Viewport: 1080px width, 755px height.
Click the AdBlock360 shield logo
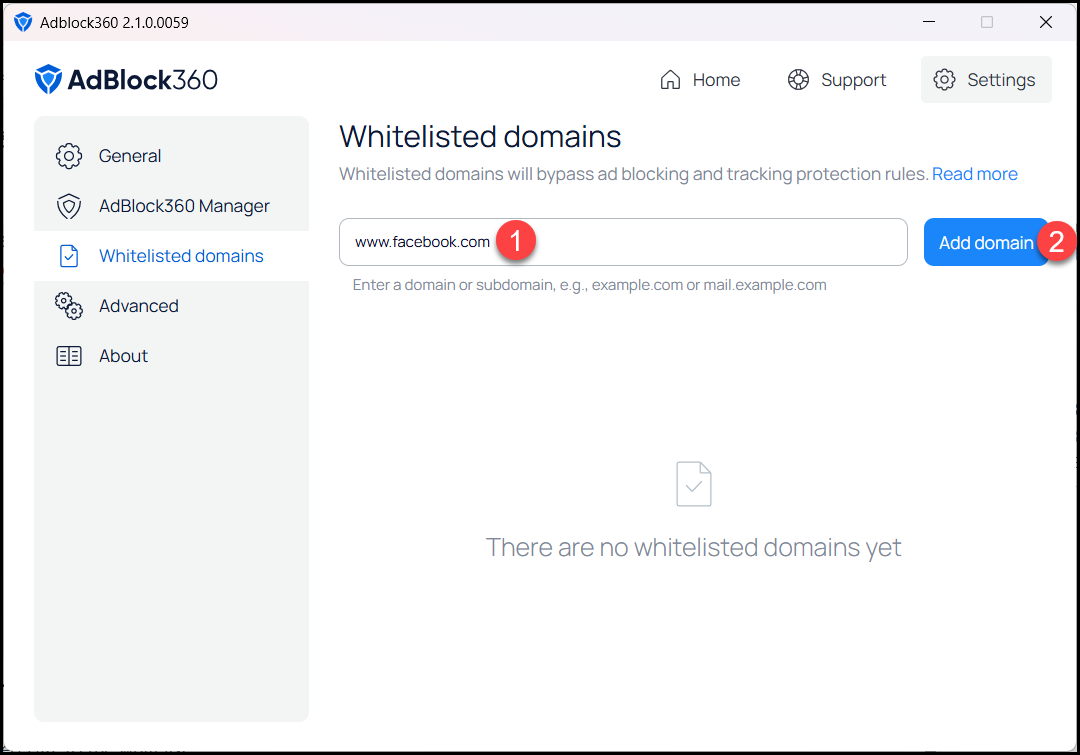click(x=48, y=79)
